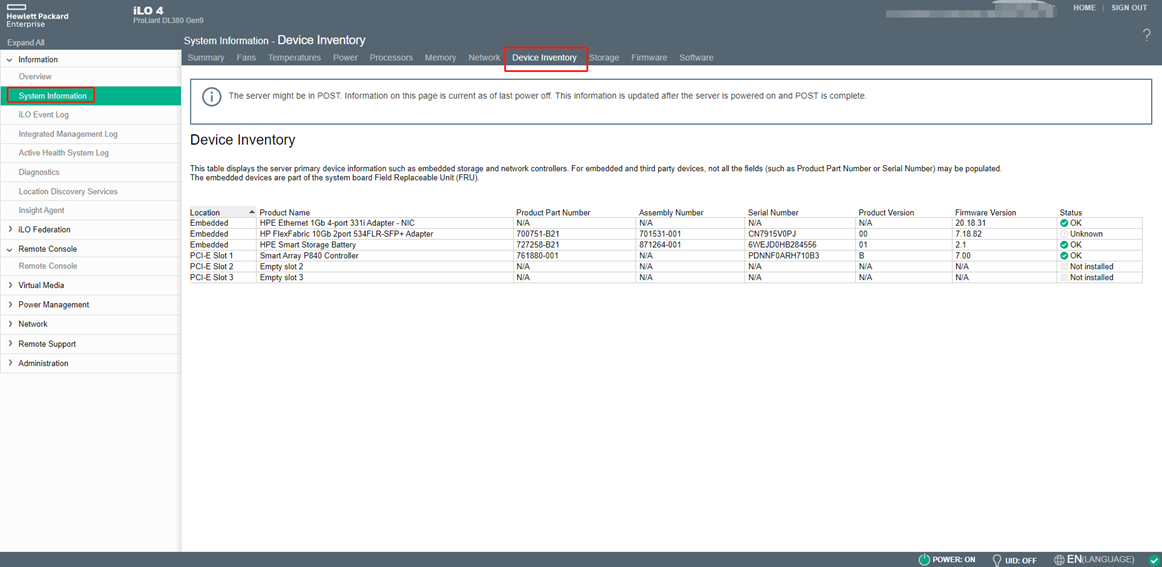Select firmware version 20.18.31
The image size is (1162, 567).
coord(970,222)
